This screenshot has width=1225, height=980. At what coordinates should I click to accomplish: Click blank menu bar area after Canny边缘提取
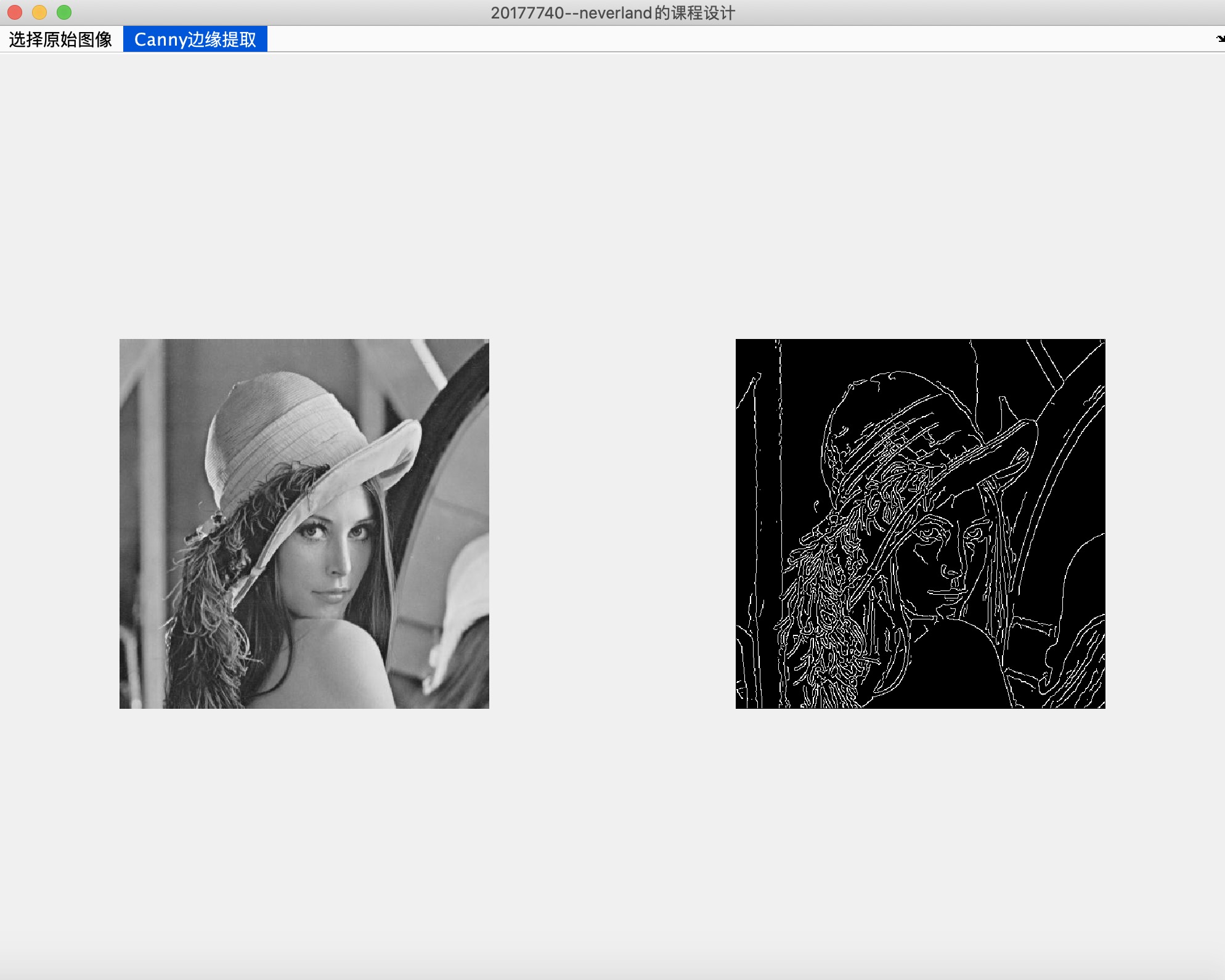(678, 39)
